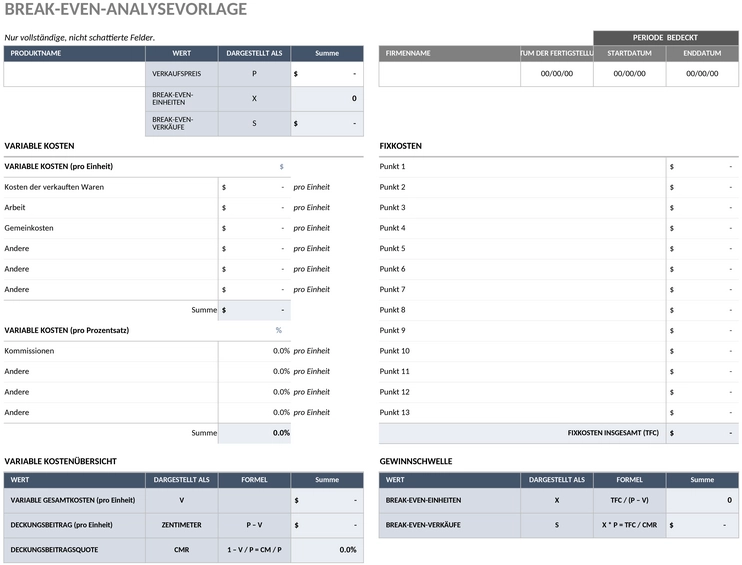Click amount cell for Punkt 13
Viewport: 742px width, 565px height.
702,413
